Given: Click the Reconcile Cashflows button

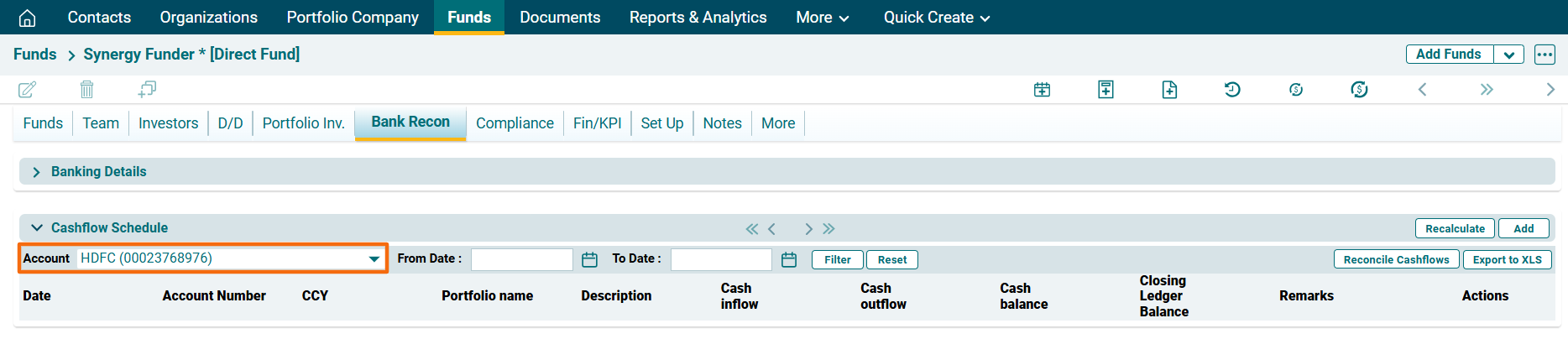Looking at the screenshot, I should pyautogui.click(x=1396, y=260).
